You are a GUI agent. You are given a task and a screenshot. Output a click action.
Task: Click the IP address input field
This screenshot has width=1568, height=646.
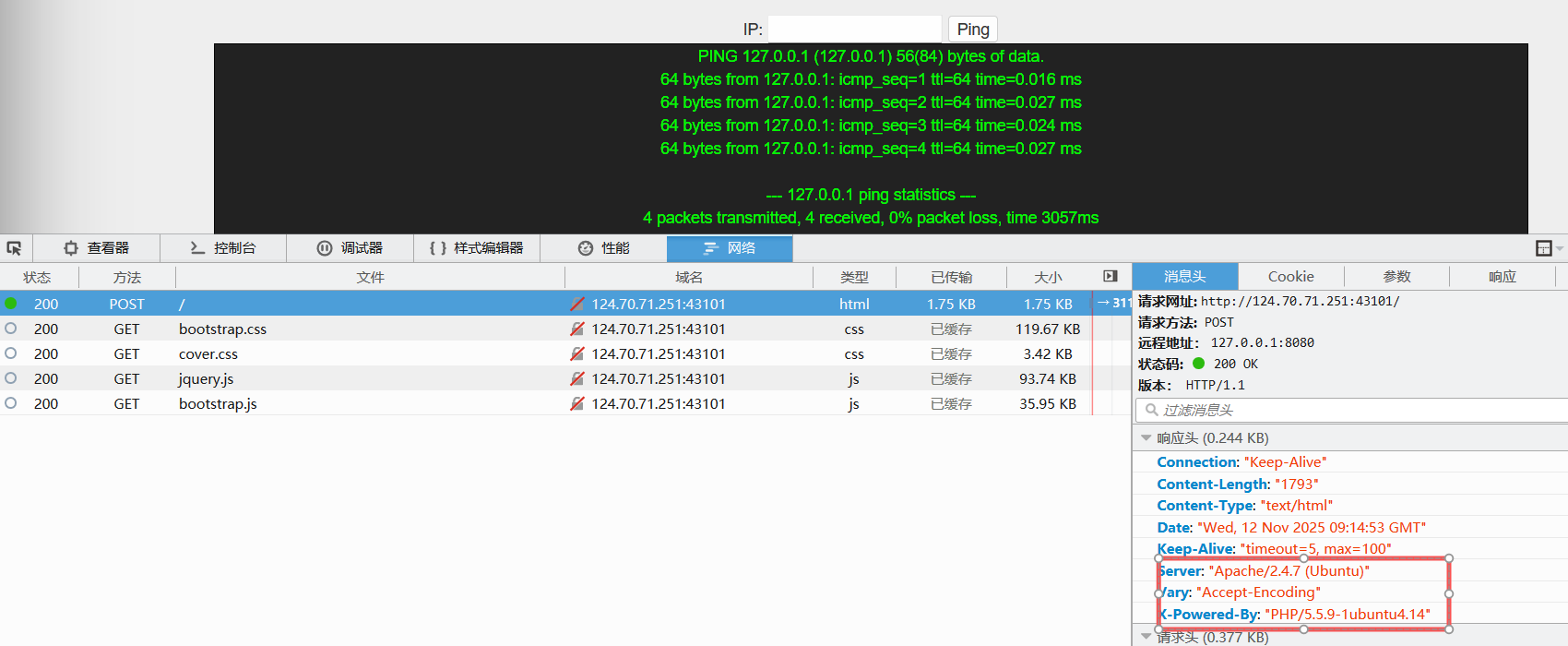pos(854,30)
